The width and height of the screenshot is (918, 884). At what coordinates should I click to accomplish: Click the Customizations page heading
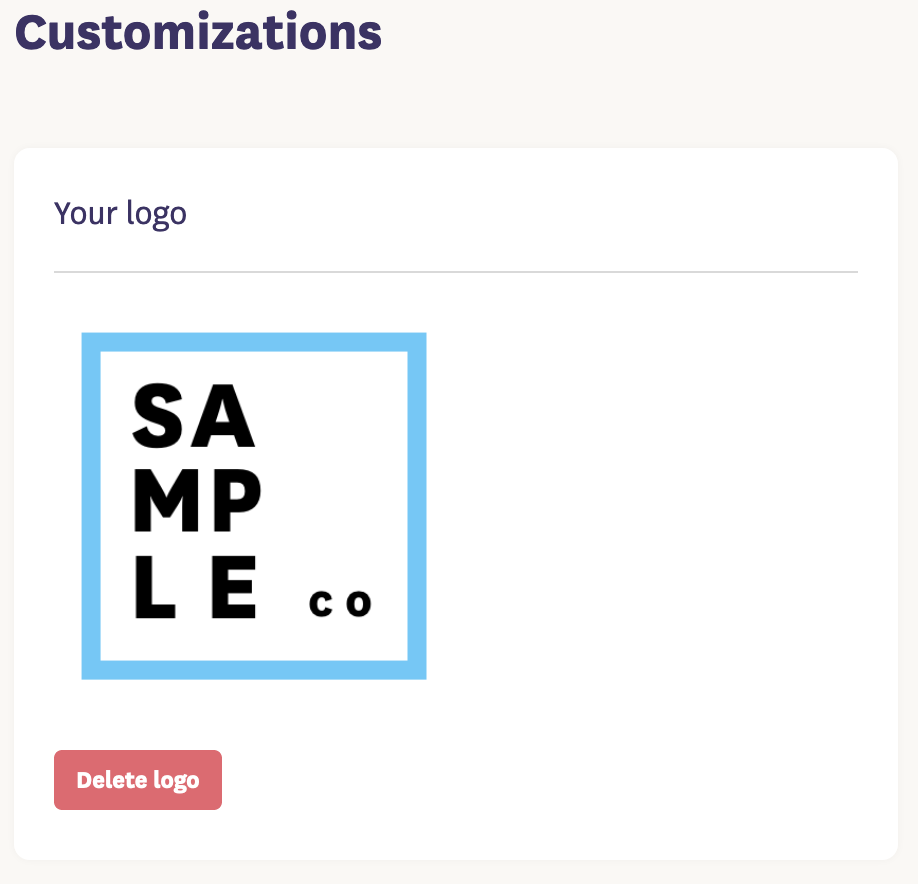coord(198,31)
